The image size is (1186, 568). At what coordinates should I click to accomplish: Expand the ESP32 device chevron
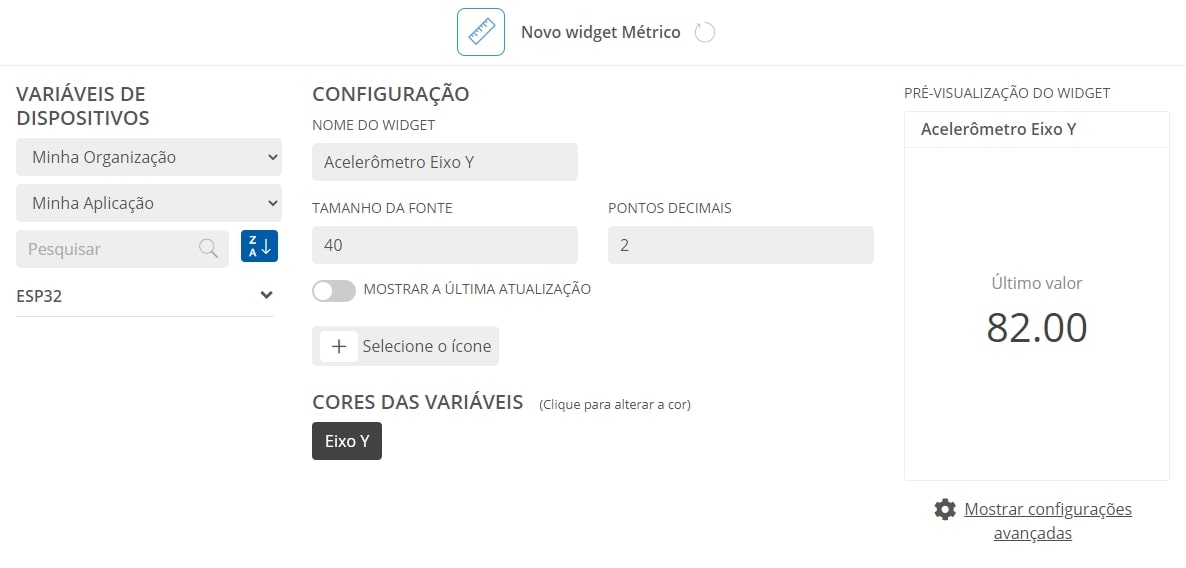pyautogui.click(x=266, y=296)
